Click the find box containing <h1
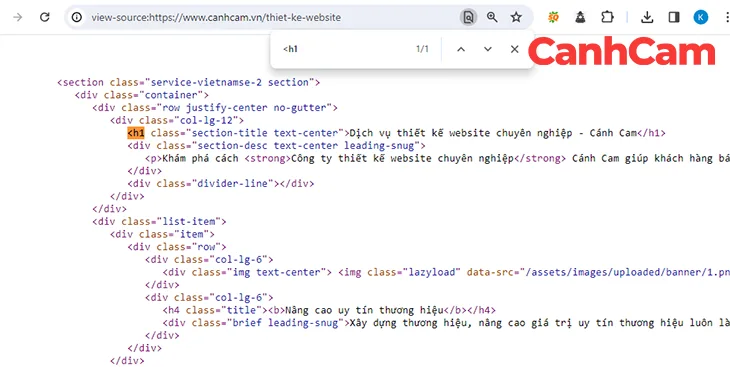This screenshot has height=367, width=730. pyautogui.click(x=345, y=49)
